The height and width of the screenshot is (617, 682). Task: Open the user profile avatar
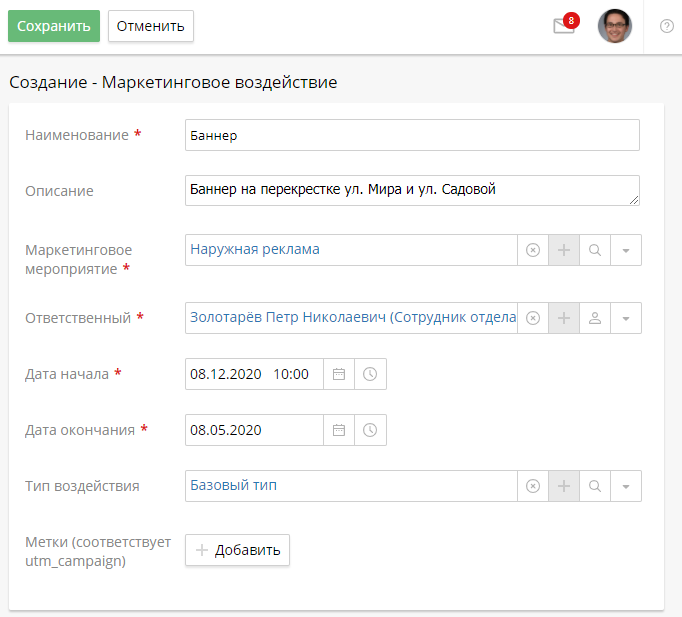615,26
